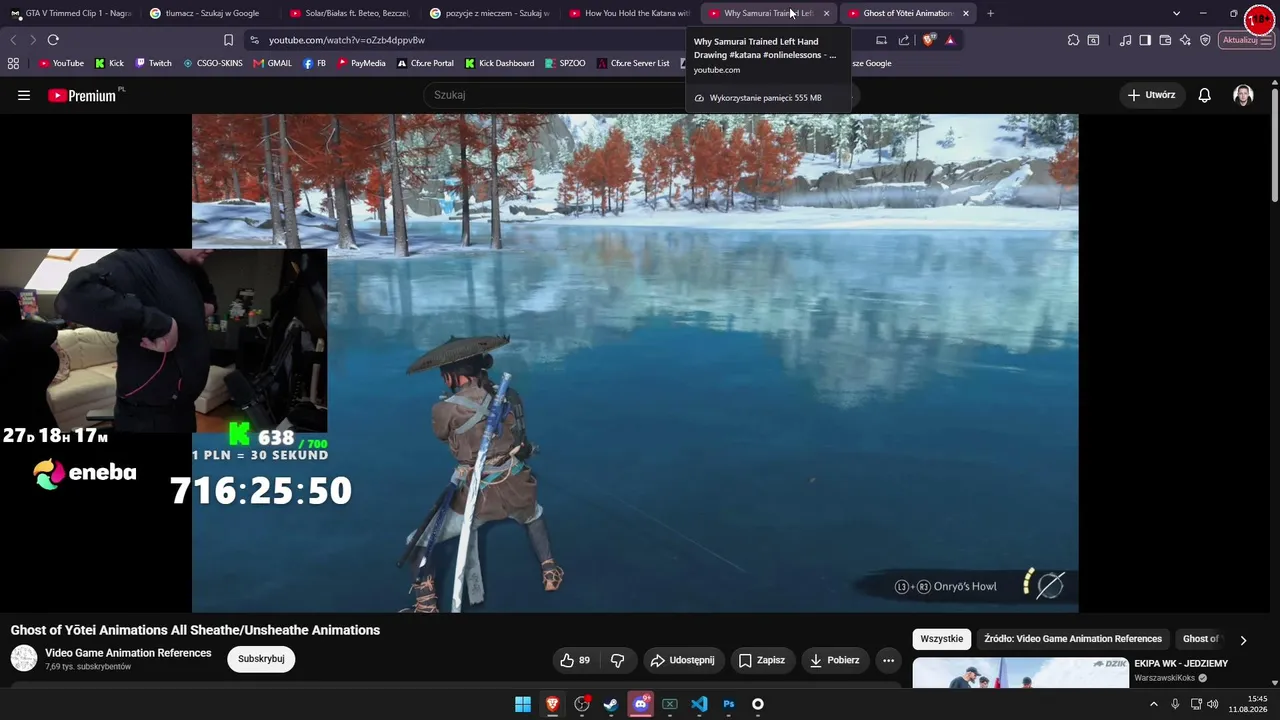Open the CSGO-SKINS bookmark
Screen dimensions: 1280x720
tap(212, 63)
